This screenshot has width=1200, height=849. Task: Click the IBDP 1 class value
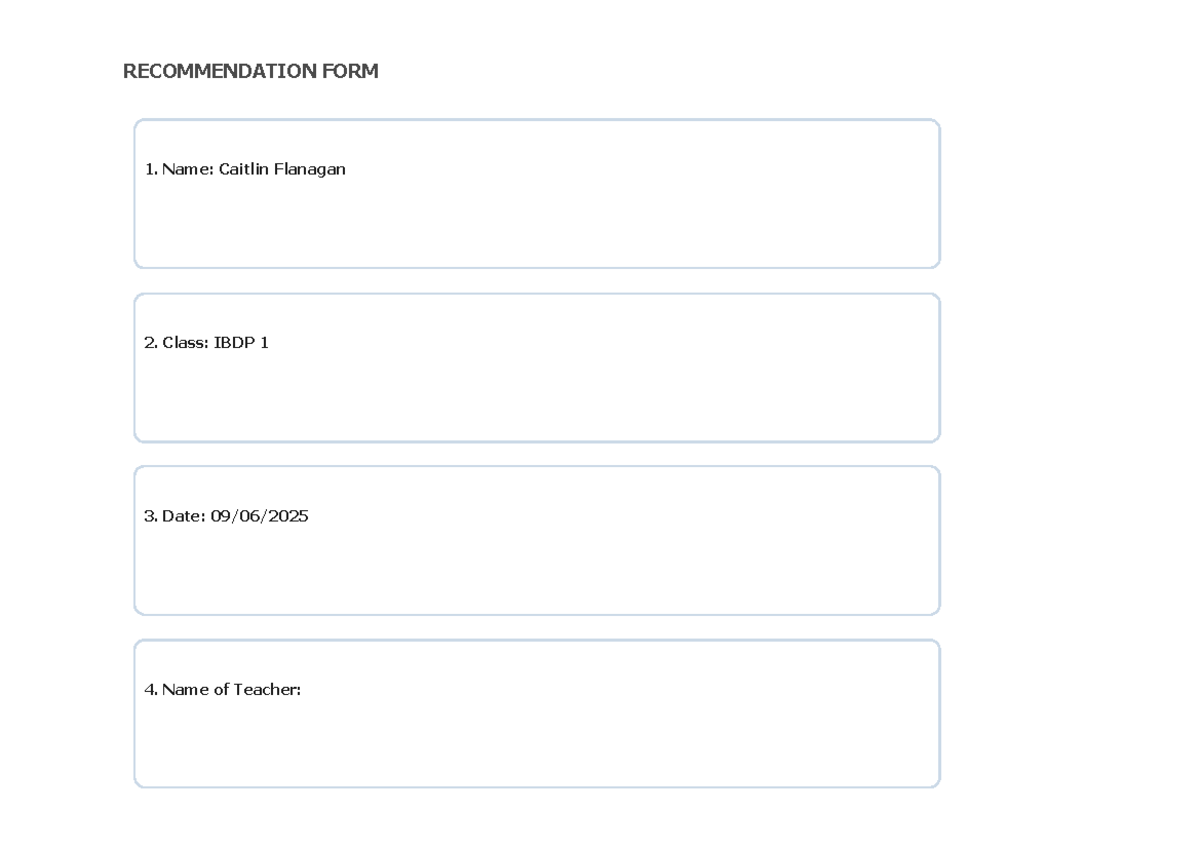241,343
